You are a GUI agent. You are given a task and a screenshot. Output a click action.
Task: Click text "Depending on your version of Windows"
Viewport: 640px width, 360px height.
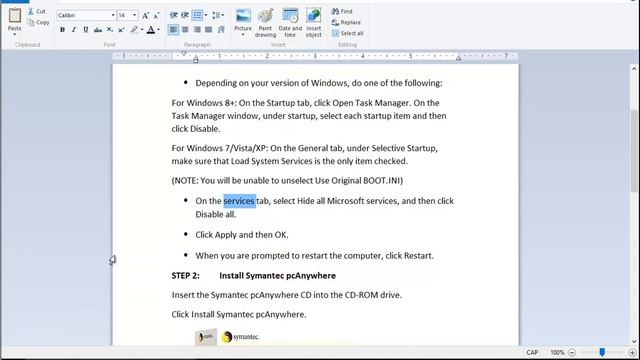pos(272,83)
